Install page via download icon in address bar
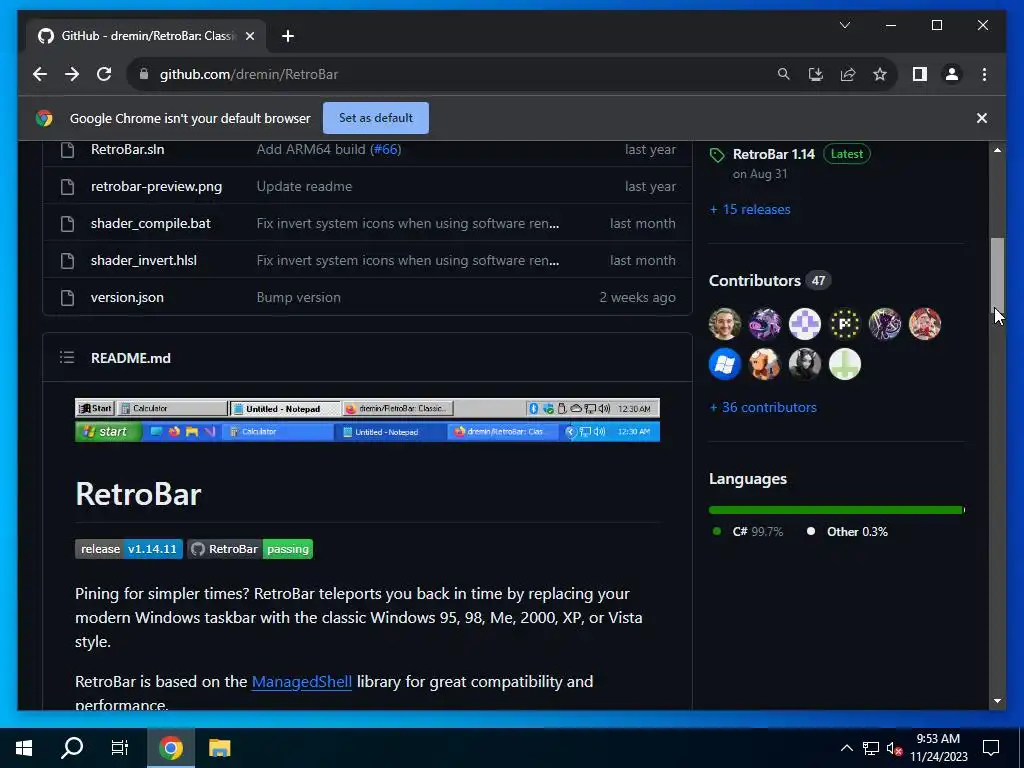 pyautogui.click(x=816, y=74)
